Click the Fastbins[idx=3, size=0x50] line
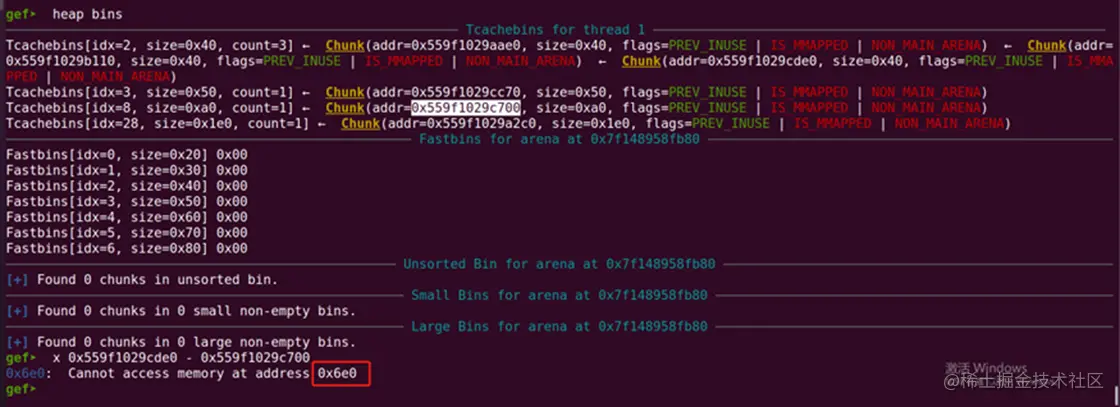Image resolution: width=1120 pixels, height=407 pixels. (x=126, y=201)
